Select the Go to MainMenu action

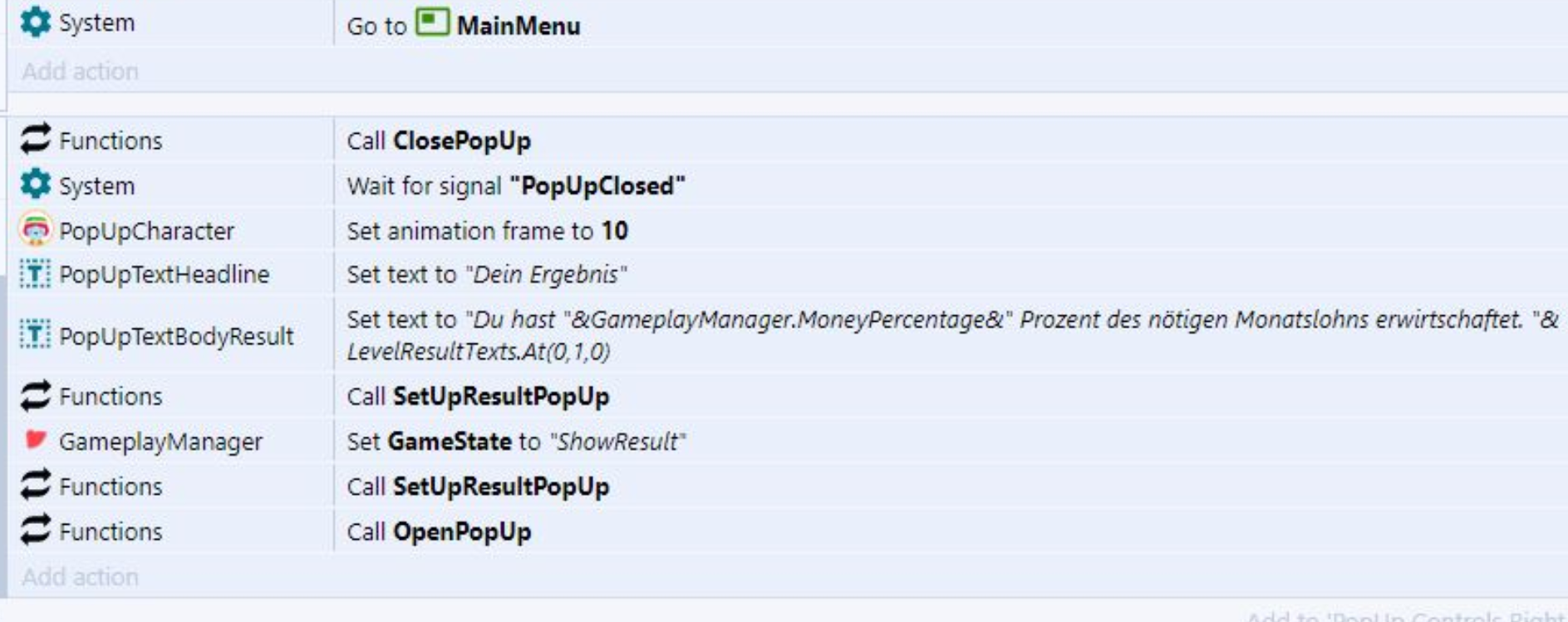coord(464,26)
